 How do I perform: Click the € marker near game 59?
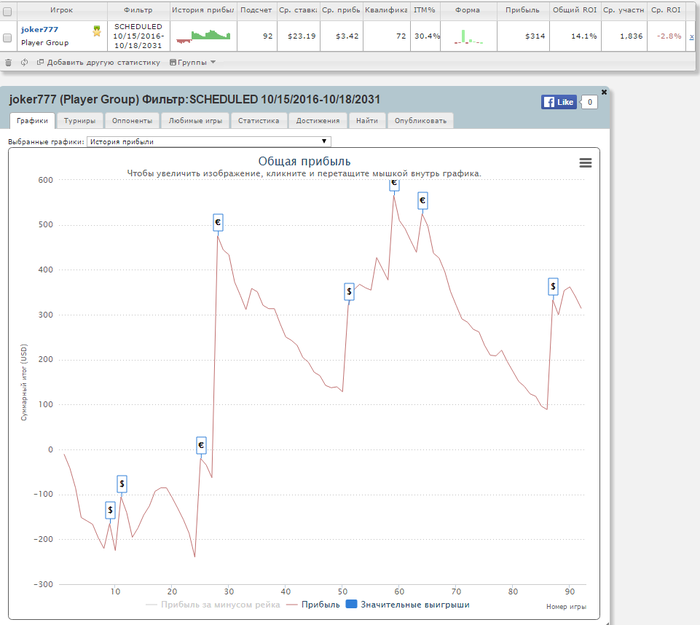[394, 183]
